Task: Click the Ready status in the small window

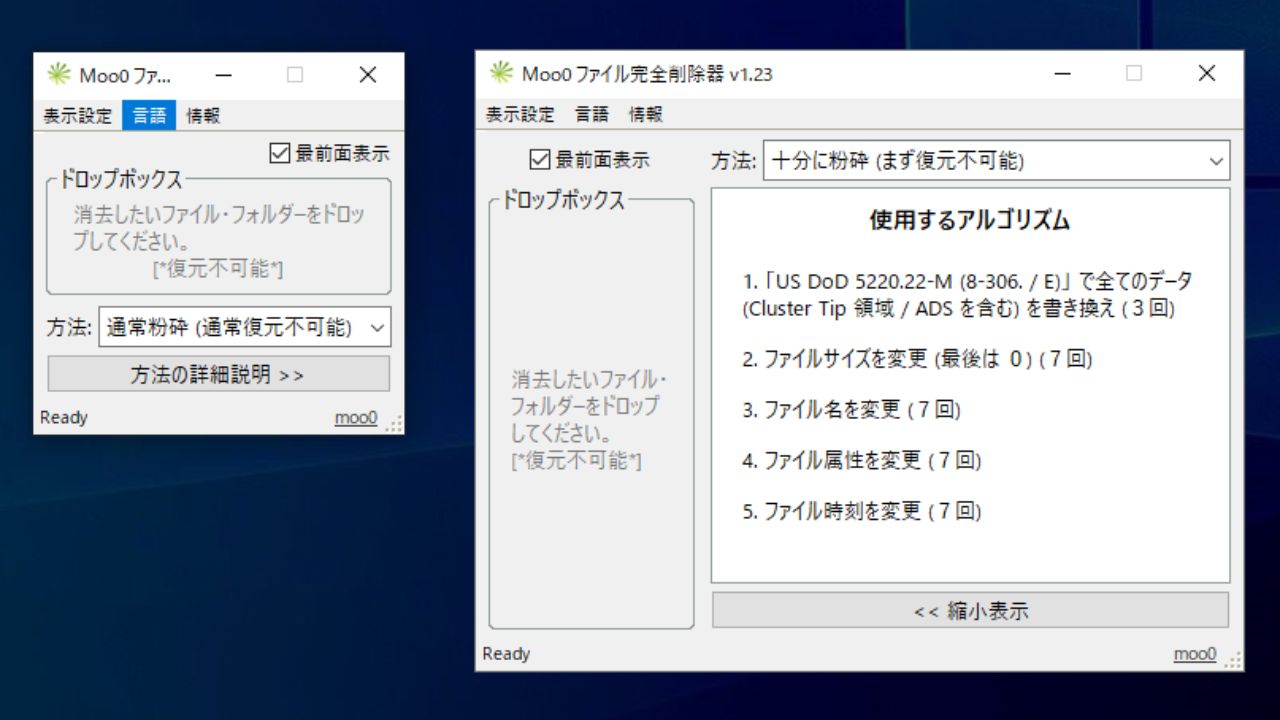Action: (x=64, y=418)
